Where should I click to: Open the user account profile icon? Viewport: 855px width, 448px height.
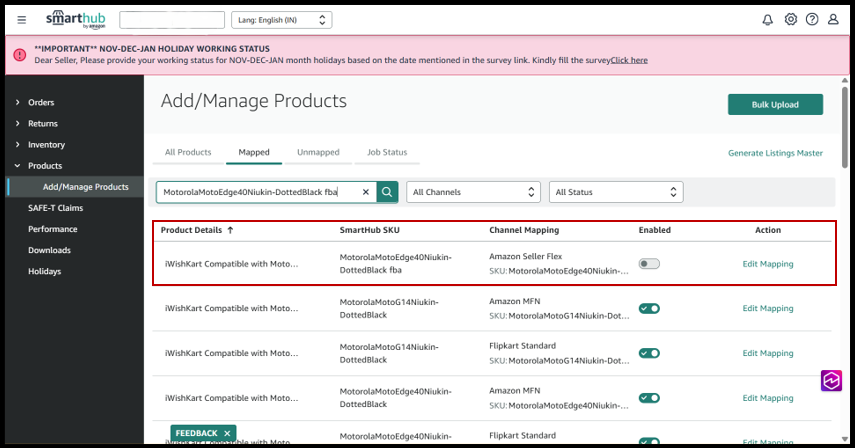point(834,20)
